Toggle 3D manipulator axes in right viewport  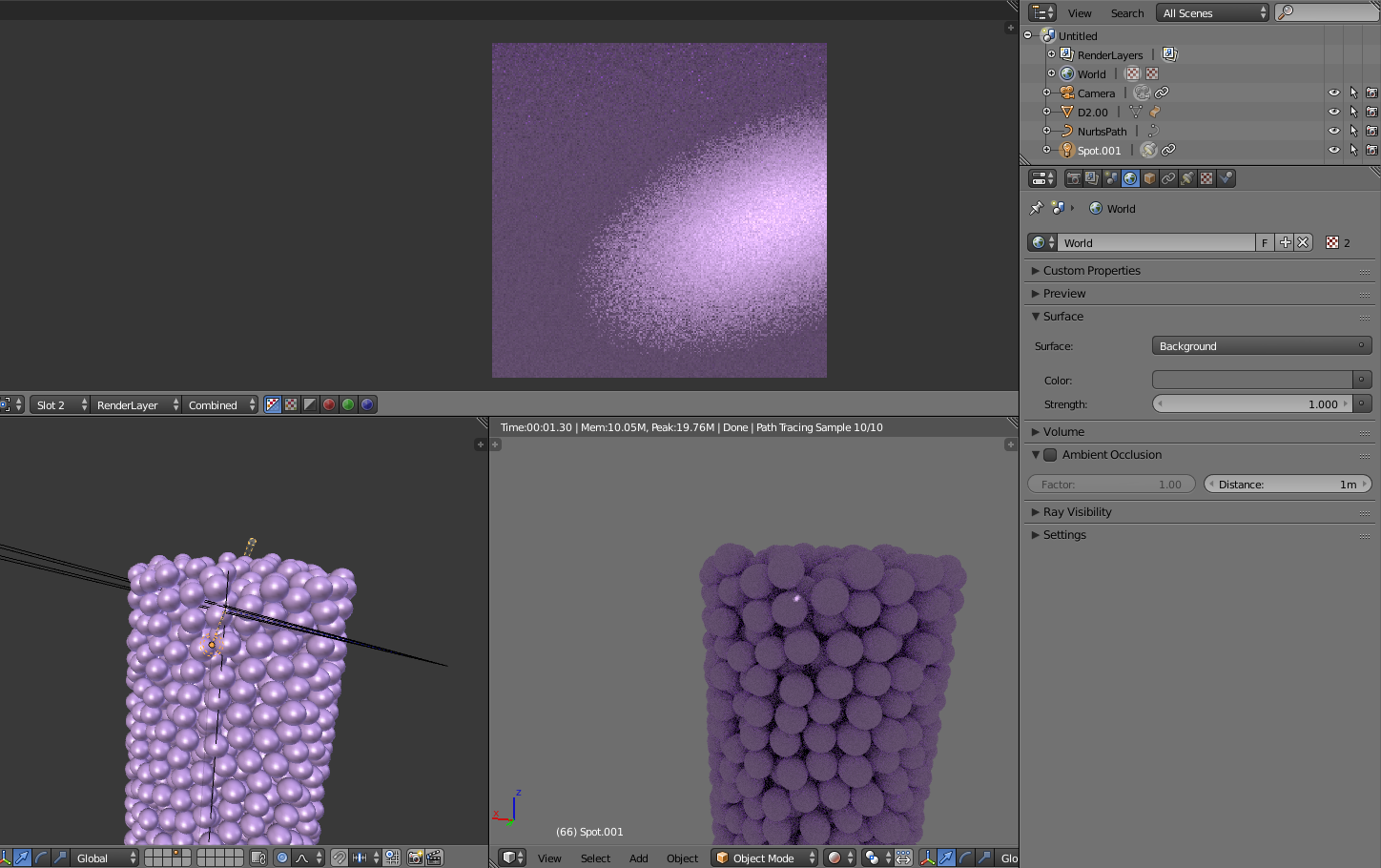(x=927, y=858)
